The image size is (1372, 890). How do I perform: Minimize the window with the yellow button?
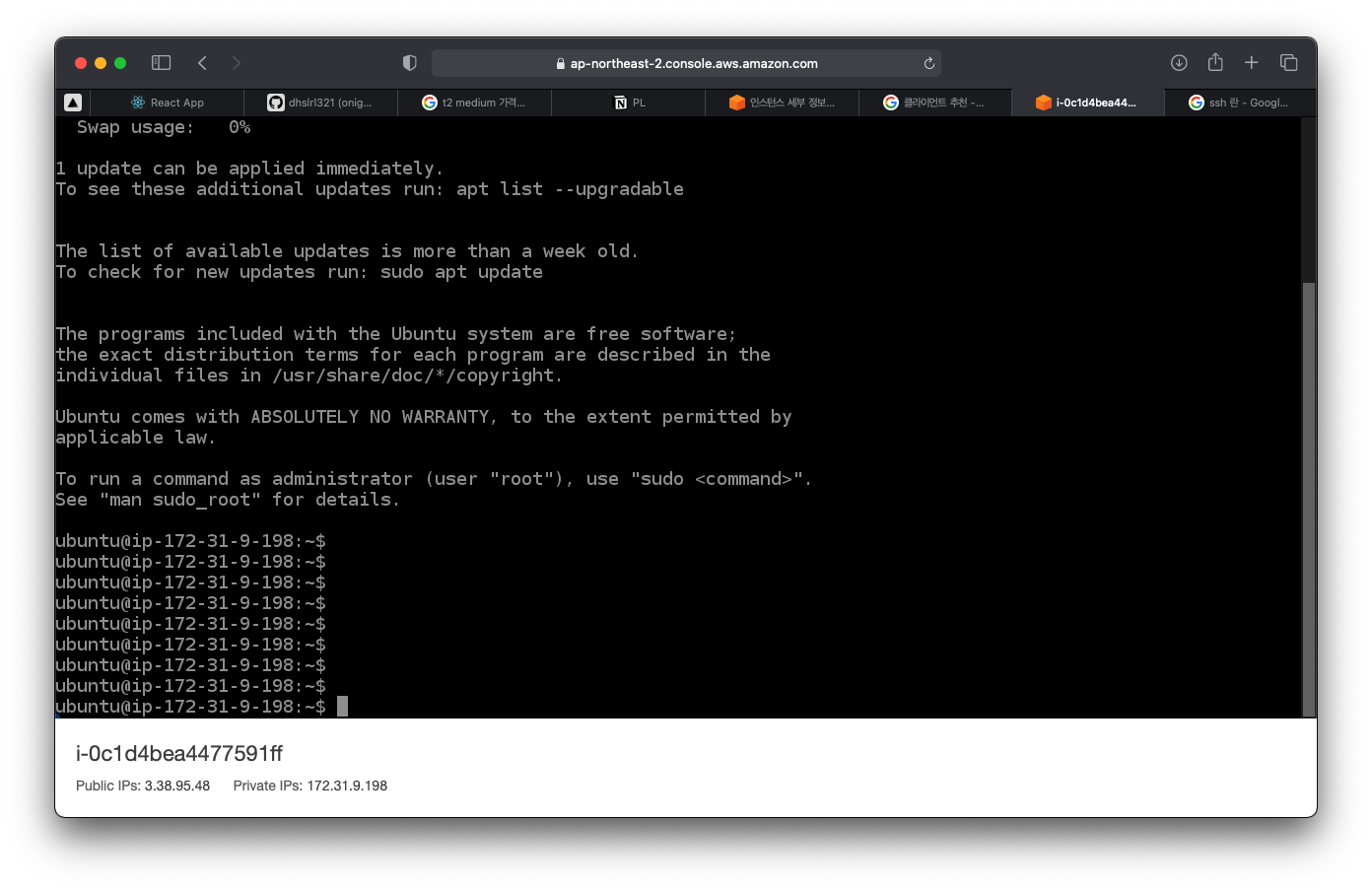[x=101, y=63]
